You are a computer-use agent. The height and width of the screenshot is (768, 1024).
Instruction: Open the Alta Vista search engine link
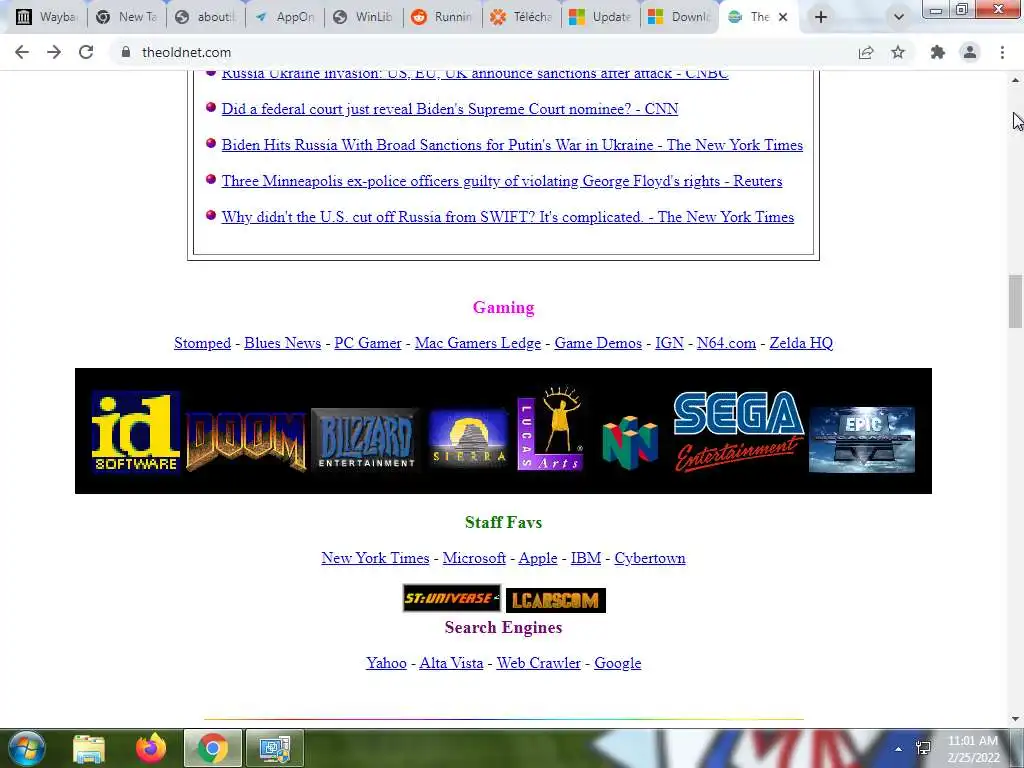point(451,663)
